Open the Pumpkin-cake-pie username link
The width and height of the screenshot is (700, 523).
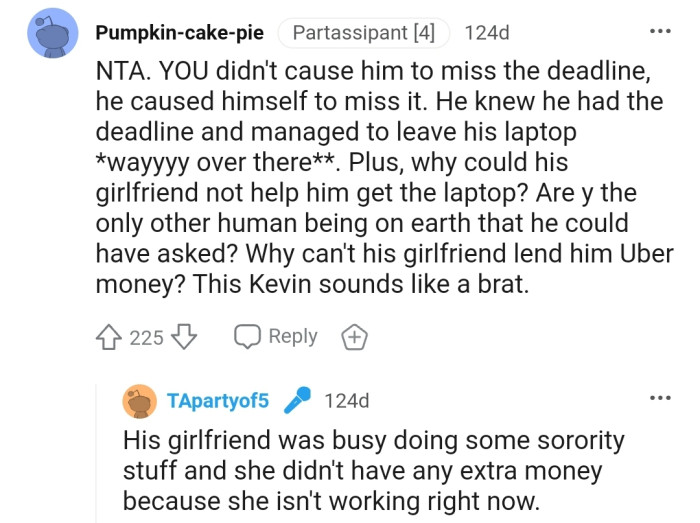180,33
